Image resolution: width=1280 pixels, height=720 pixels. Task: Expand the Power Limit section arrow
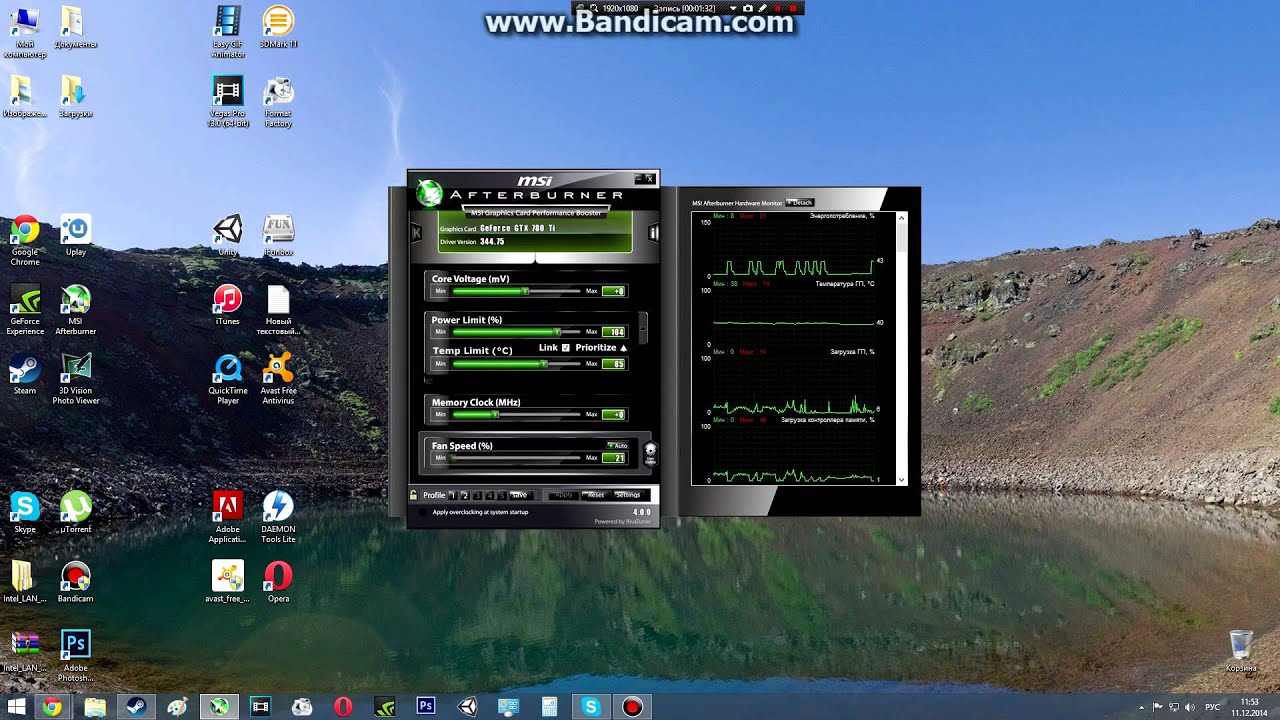tap(643, 326)
